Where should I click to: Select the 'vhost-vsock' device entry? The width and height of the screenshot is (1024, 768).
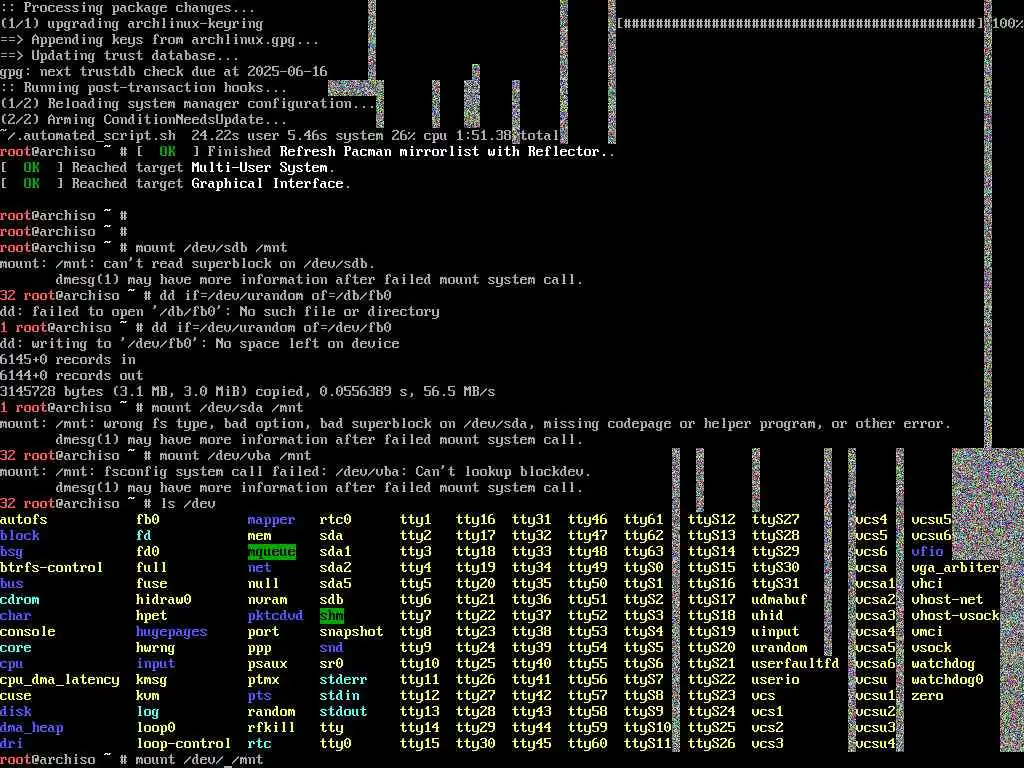(955, 616)
